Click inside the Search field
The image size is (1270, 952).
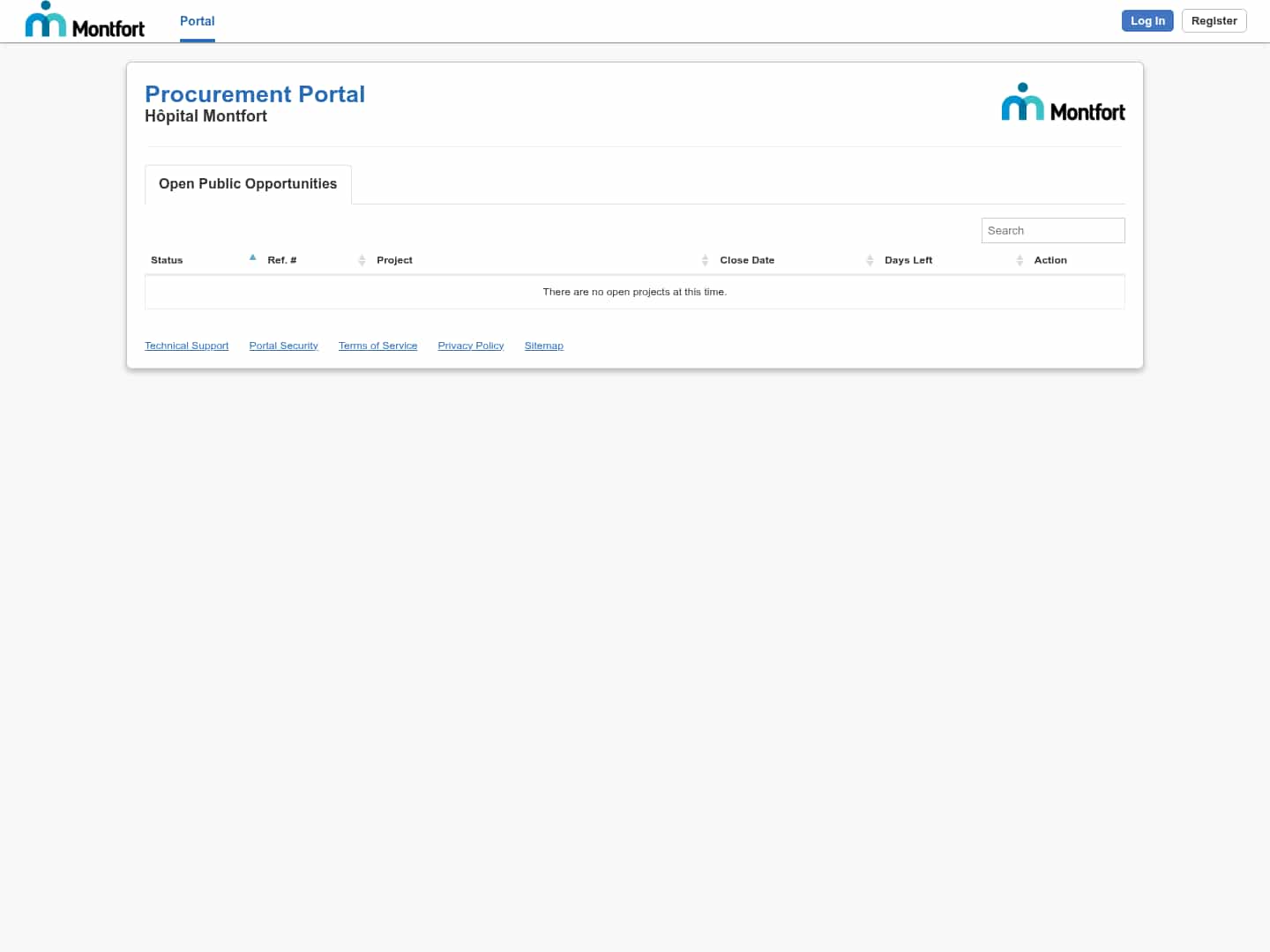[x=1053, y=230]
